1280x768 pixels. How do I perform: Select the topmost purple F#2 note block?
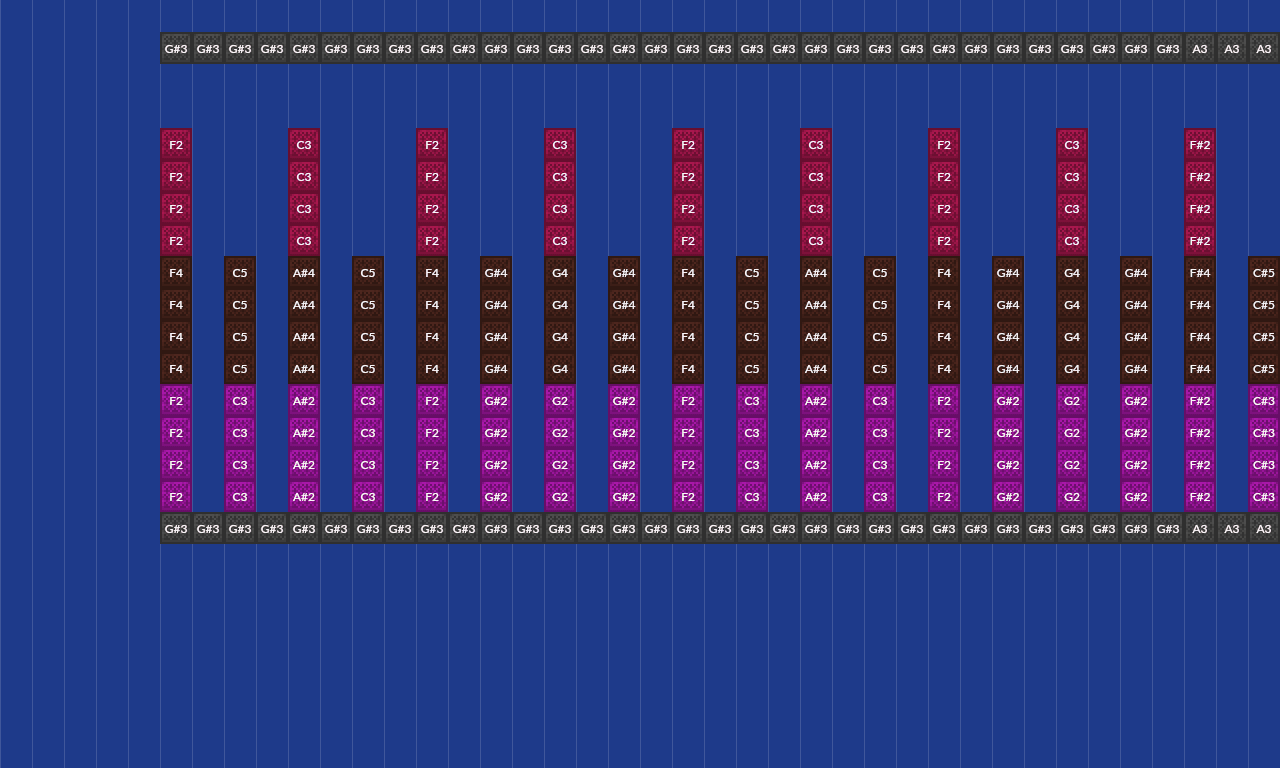coord(1200,401)
